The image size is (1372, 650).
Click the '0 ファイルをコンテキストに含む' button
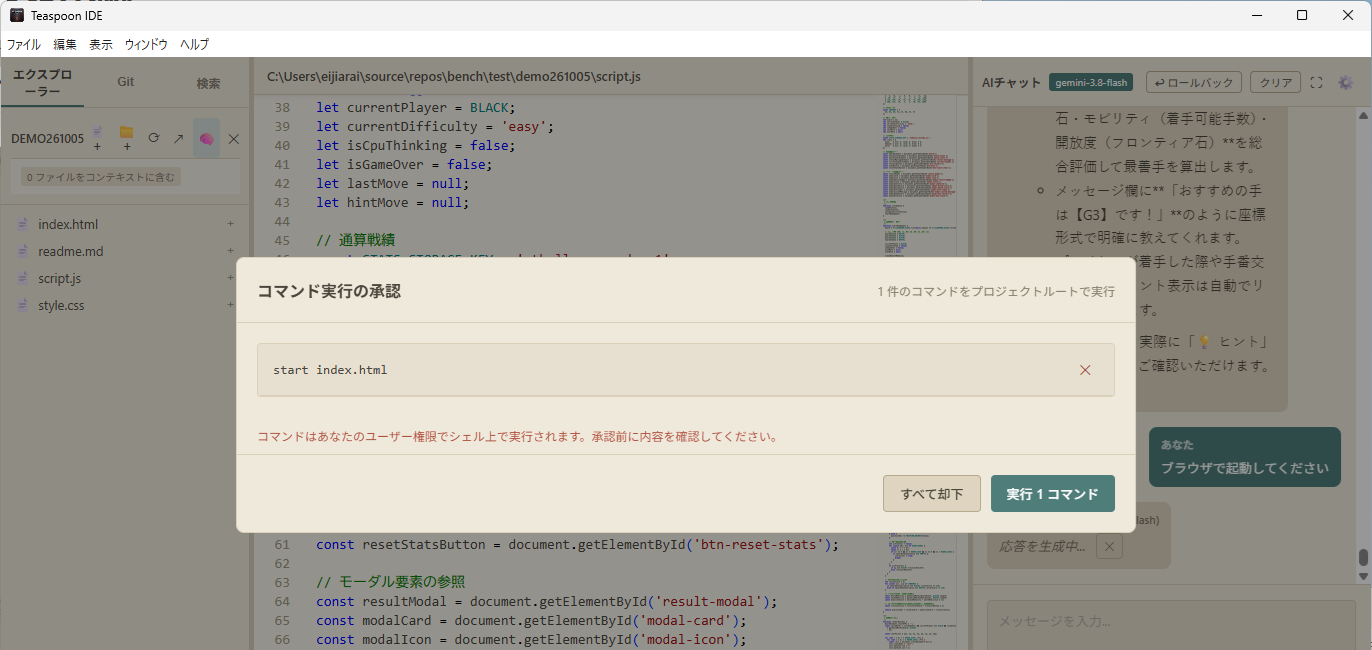(100, 177)
